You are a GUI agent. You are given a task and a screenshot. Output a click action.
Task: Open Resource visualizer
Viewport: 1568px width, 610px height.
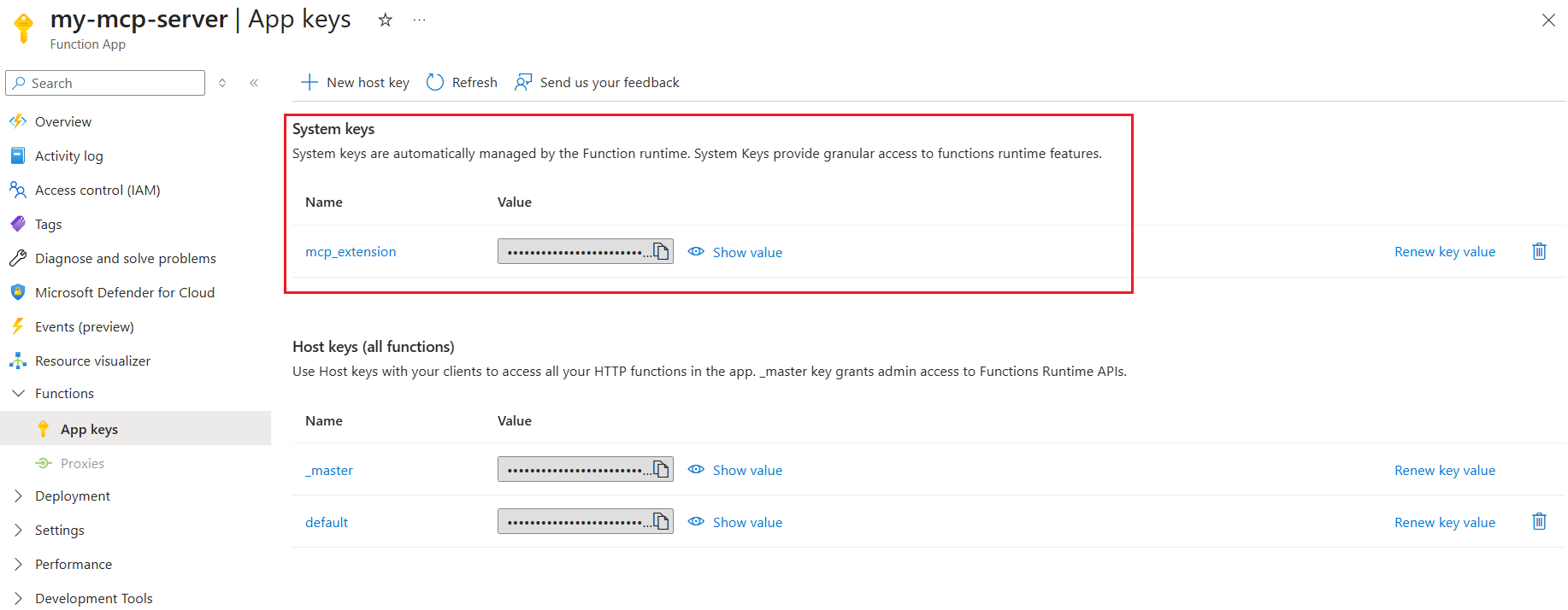pyautogui.click(x=91, y=361)
